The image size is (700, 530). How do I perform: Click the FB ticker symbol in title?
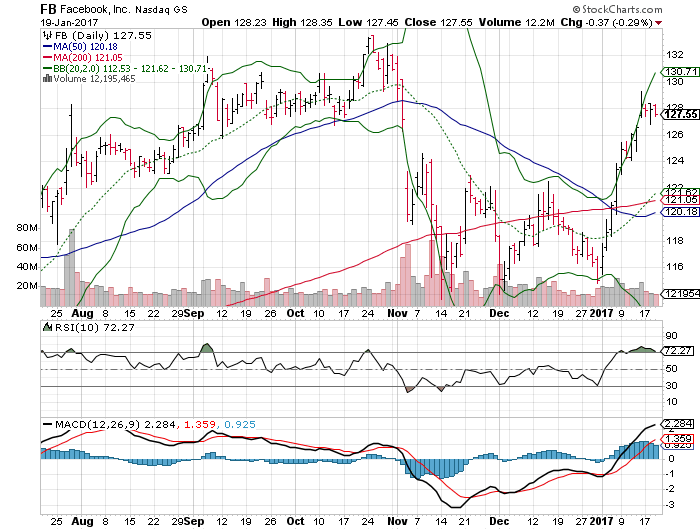(x=48, y=9)
